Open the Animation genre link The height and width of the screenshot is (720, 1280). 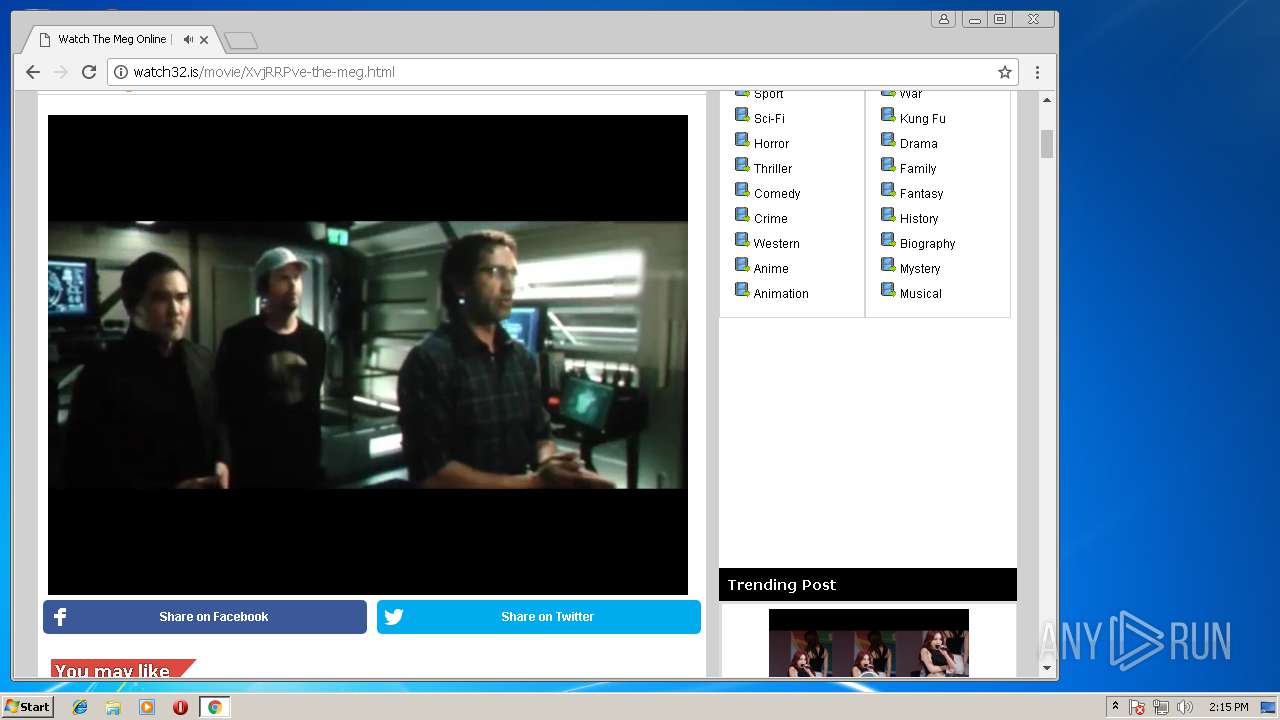point(781,294)
